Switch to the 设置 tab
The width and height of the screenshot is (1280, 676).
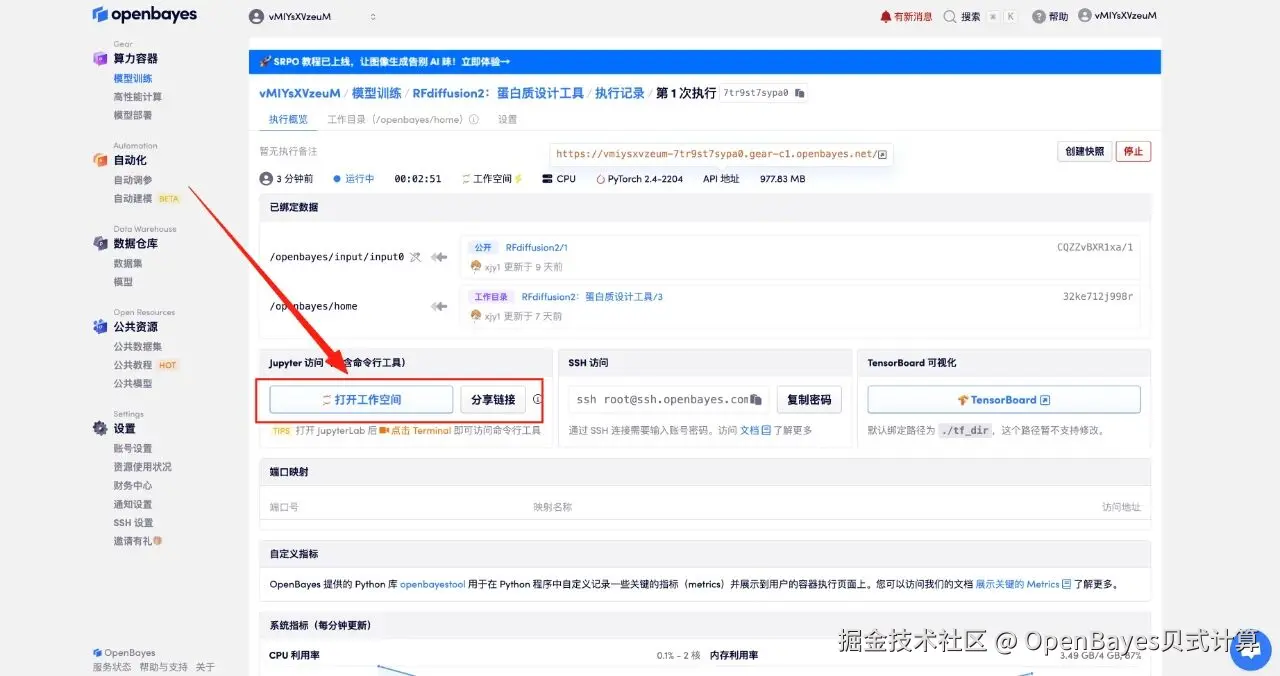(507, 118)
